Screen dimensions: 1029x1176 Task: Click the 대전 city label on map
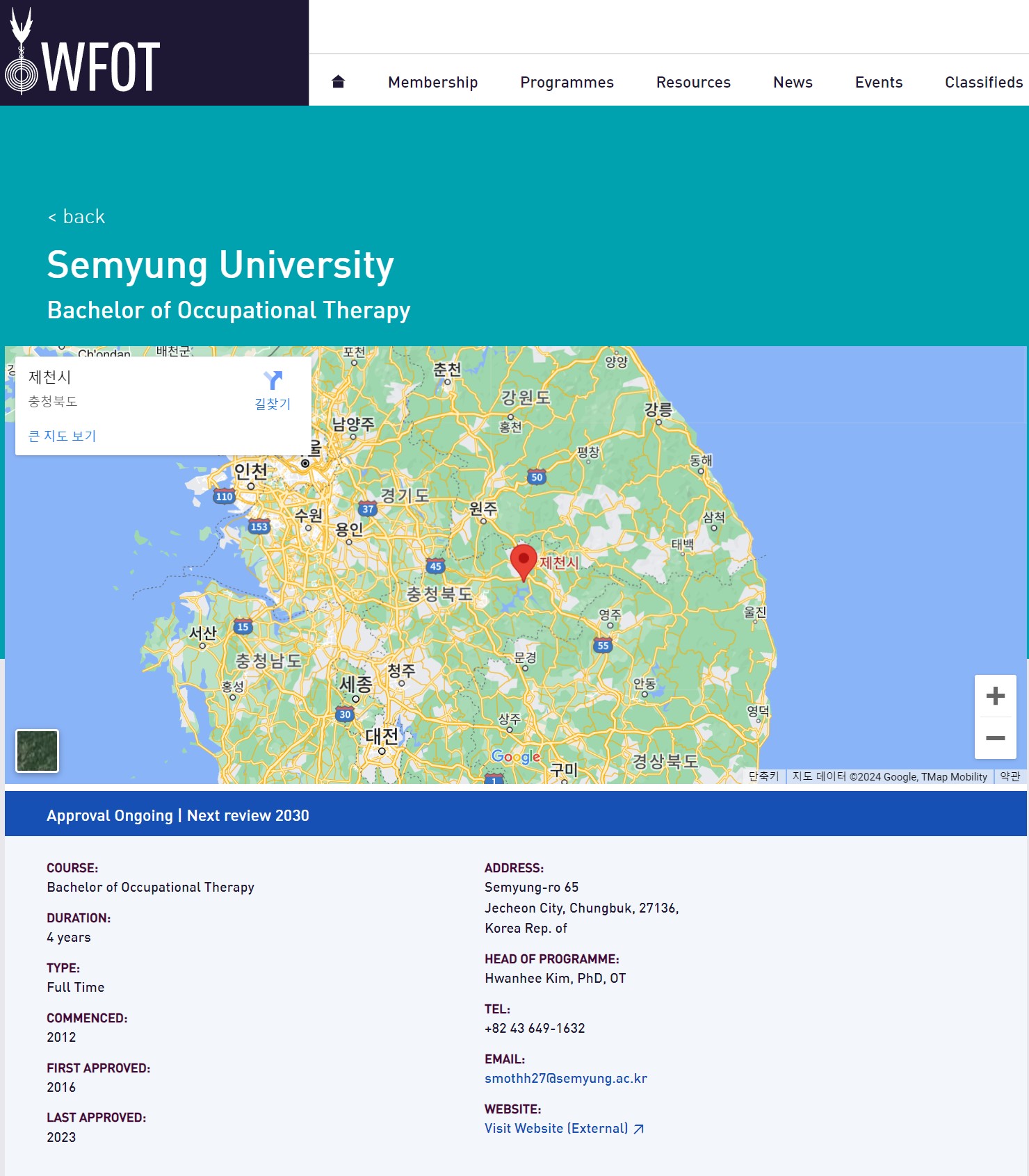[x=382, y=735]
